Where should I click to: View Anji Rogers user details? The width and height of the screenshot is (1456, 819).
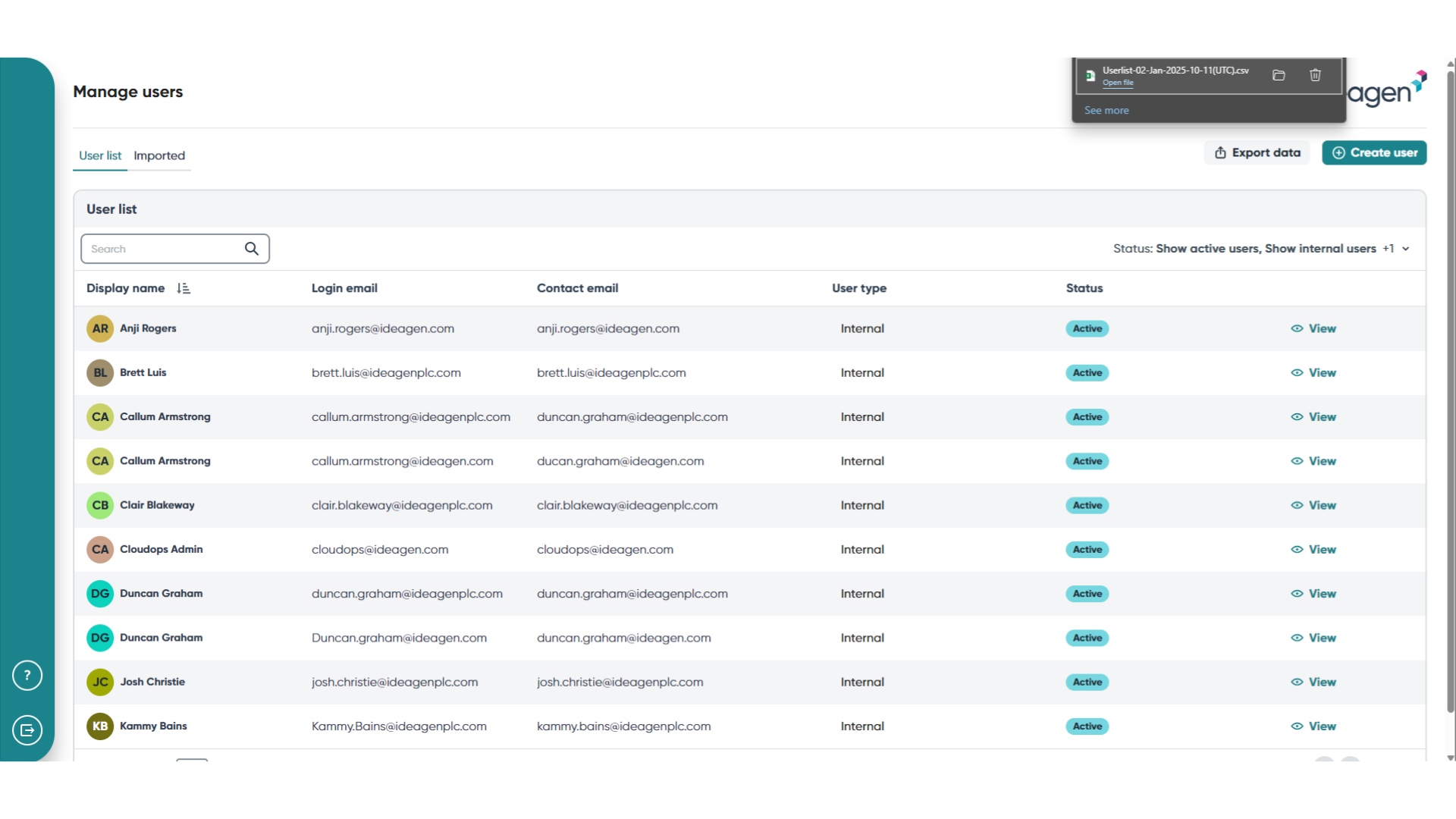pyautogui.click(x=1313, y=328)
